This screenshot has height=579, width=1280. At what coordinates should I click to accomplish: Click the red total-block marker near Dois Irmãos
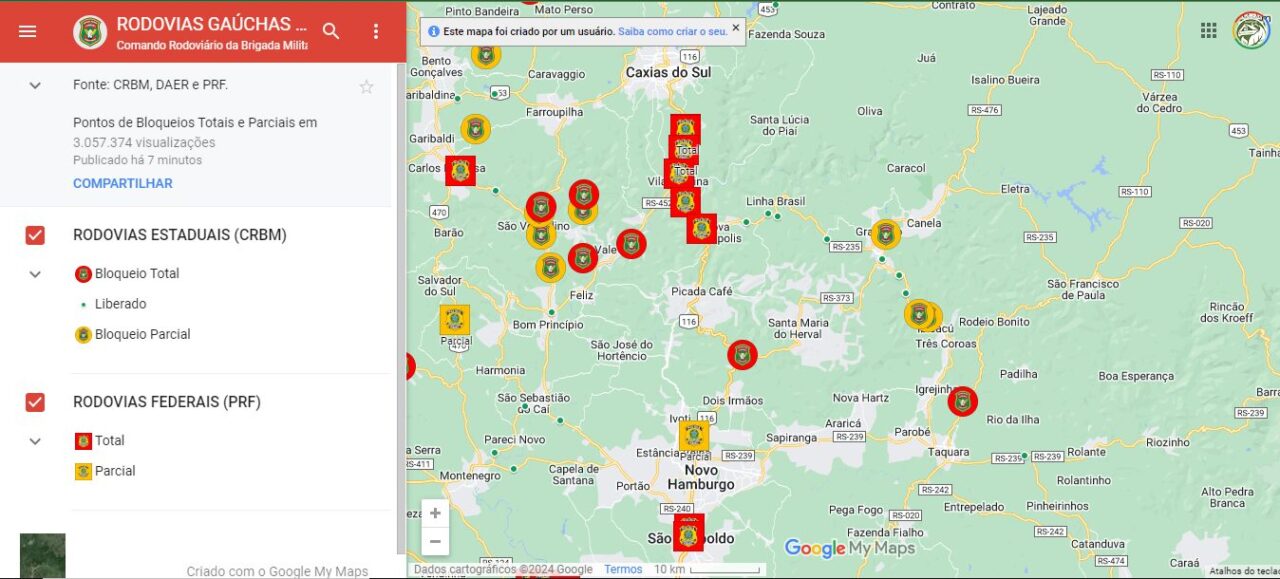click(742, 355)
